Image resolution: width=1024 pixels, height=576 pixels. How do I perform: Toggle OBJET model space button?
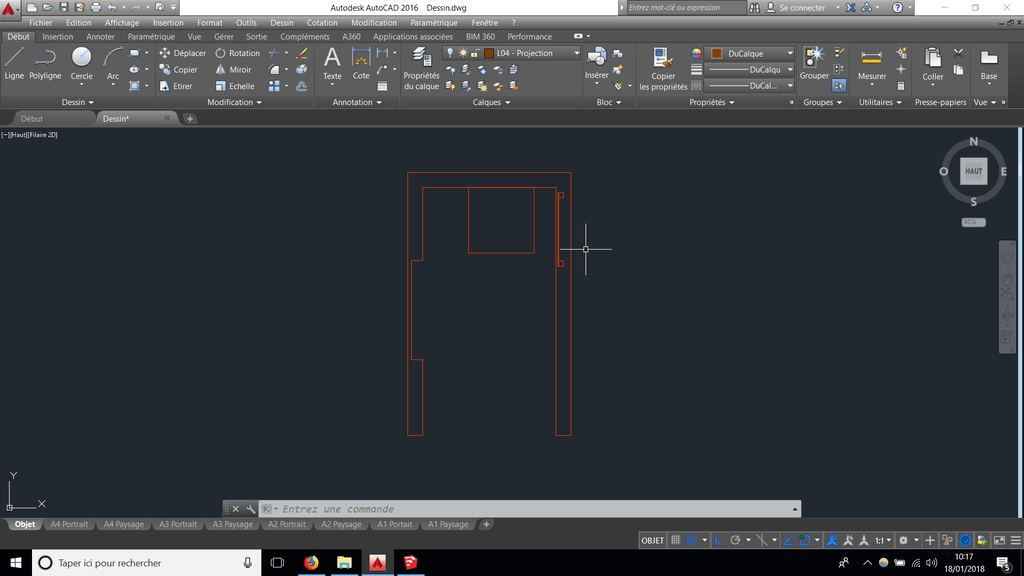(x=652, y=540)
